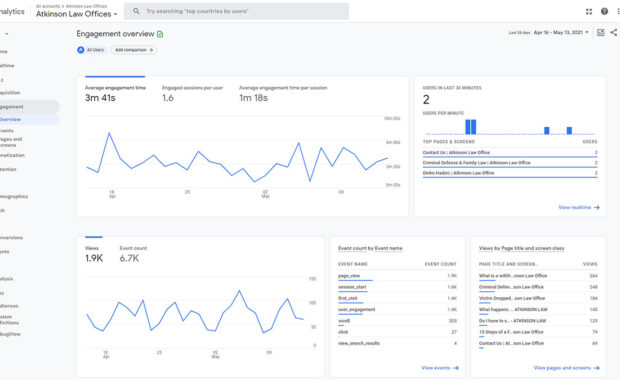Viewport: 620px width, 380px height.
Task: Click the green report status check icon
Action: tap(160, 34)
